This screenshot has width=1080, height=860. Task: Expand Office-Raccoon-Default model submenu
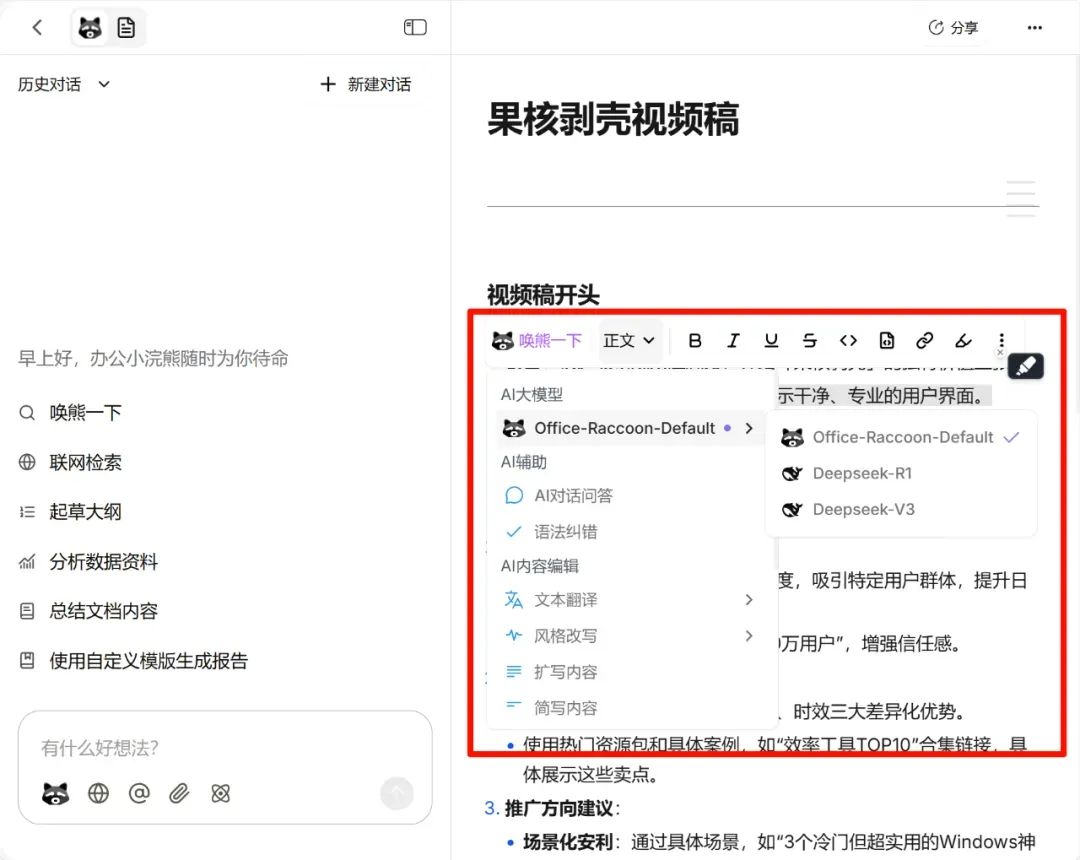click(x=630, y=428)
